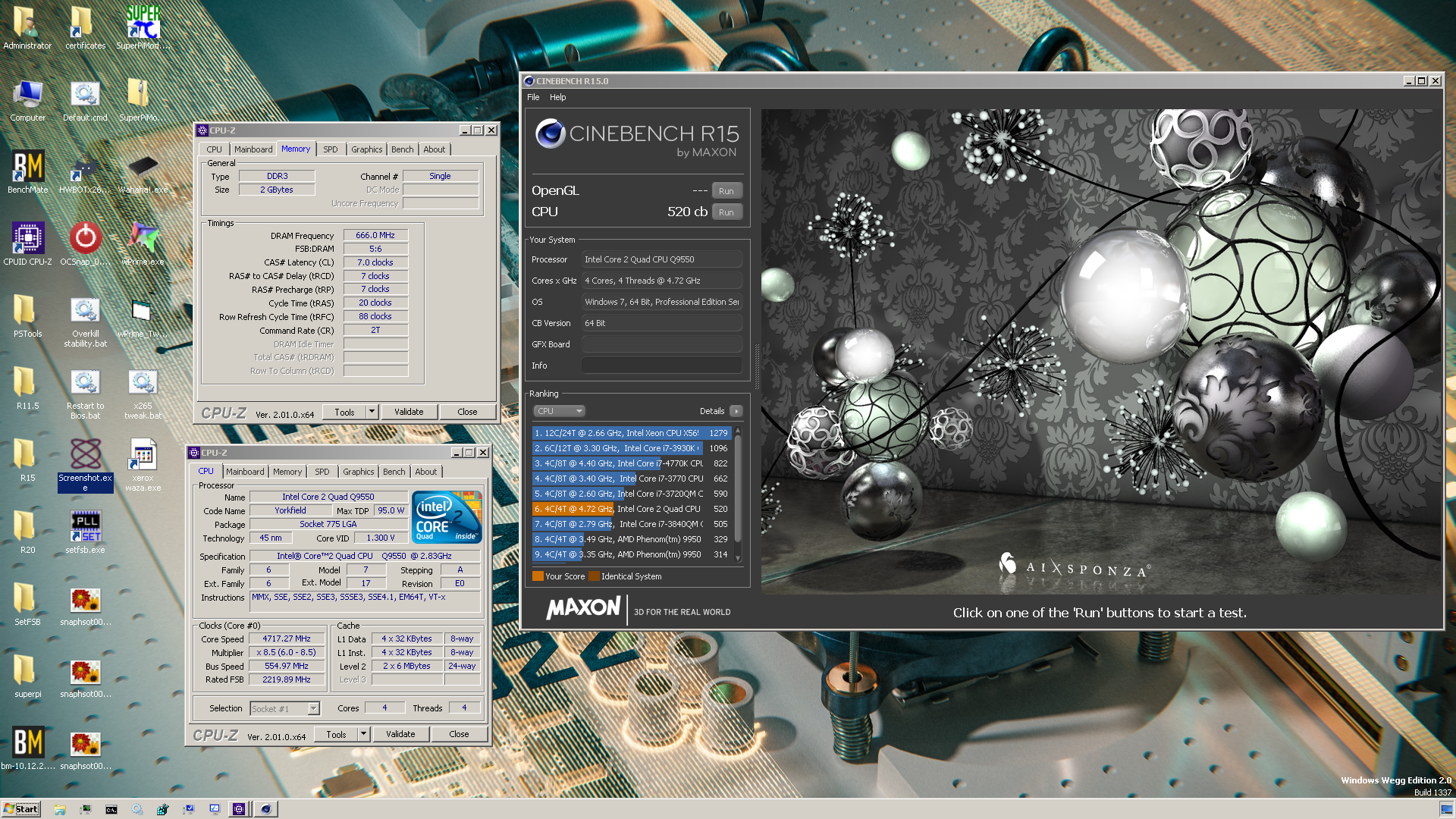The height and width of the screenshot is (819, 1456).
Task: Select the Core 2 Quad ranking row scoring 520
Action: click(632, 509)
